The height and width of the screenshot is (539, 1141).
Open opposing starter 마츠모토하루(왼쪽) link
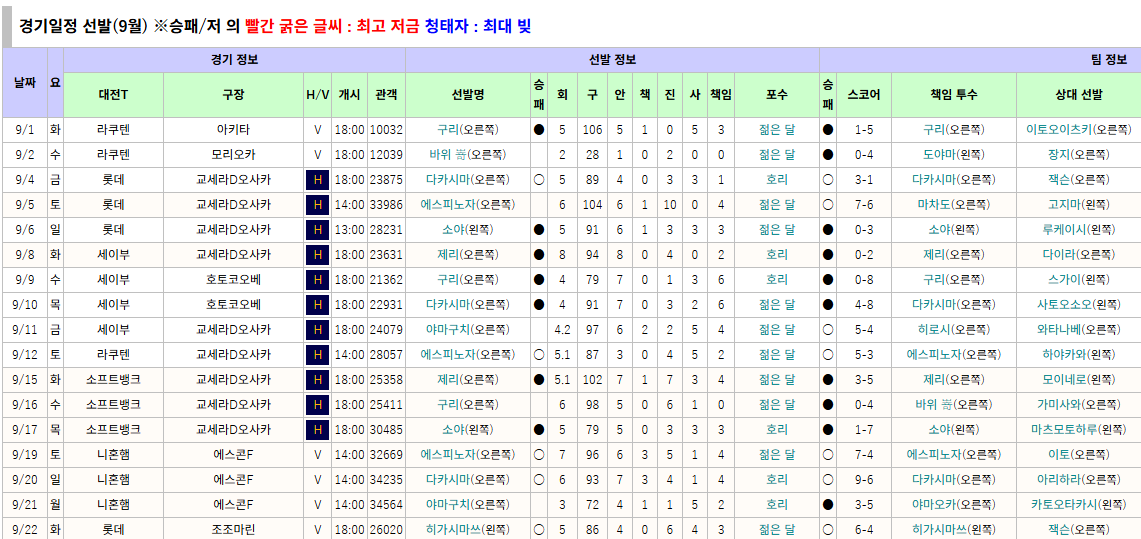pyautogui.click(x=1078, y=430)
